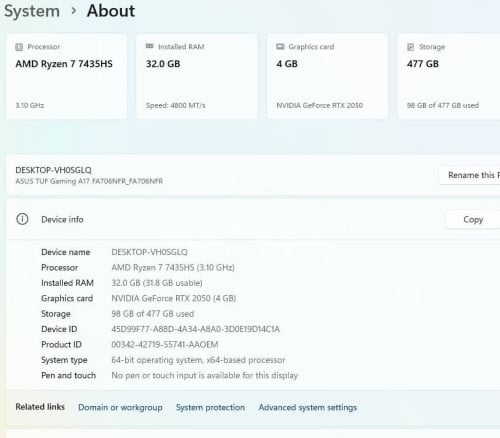500x438 pixels.
Task: Open the Storage 477 GB card
Action: pos(449,76)
